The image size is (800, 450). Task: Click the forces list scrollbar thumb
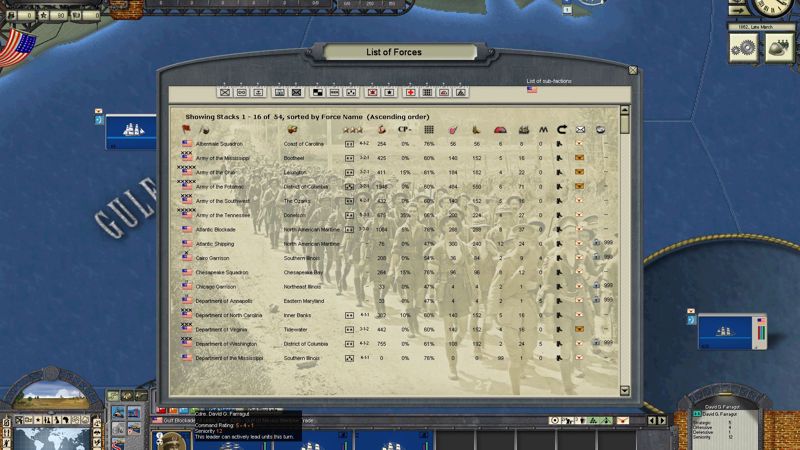(x=624, y=124)
